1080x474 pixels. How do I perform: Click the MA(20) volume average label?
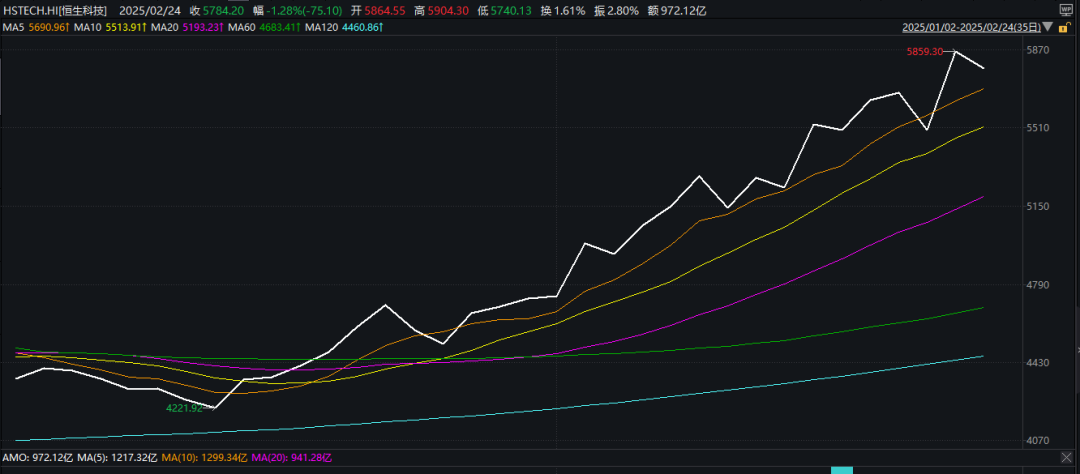(x=272, y=457)
